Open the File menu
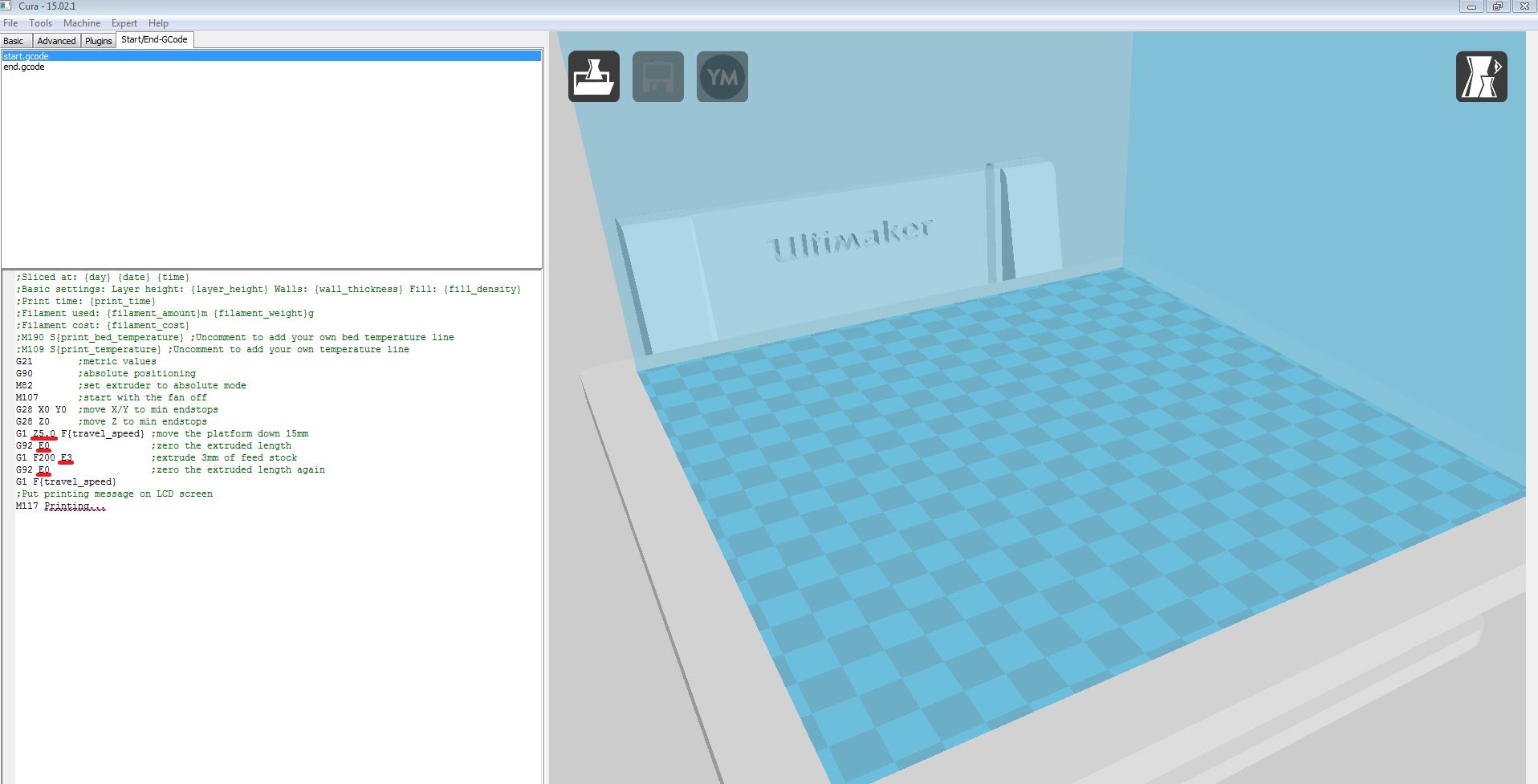1538x784 pixels. (x=10, y=23)
